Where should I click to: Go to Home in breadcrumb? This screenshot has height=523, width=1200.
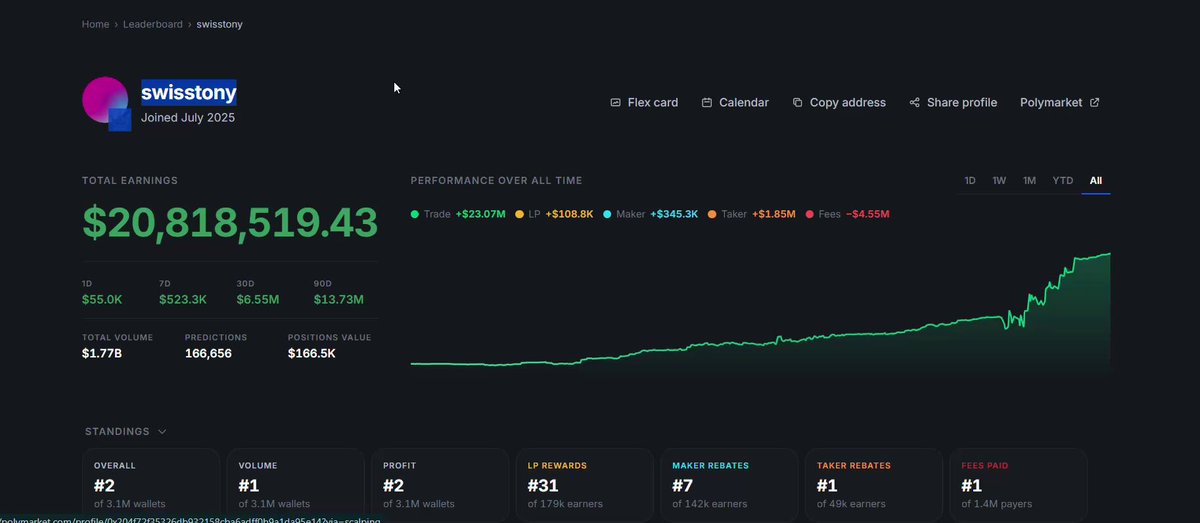tap(96, 23)
